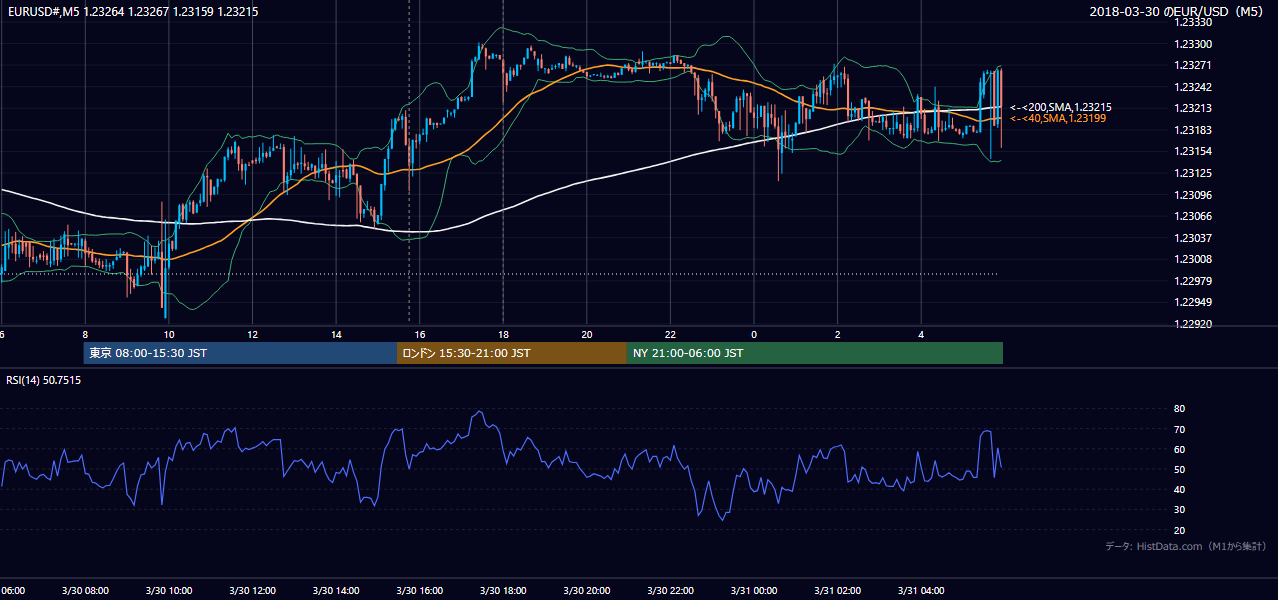Click price scale value 1.23213
This screenshot has width=1278, height=600.
[x=1193, y=108]
